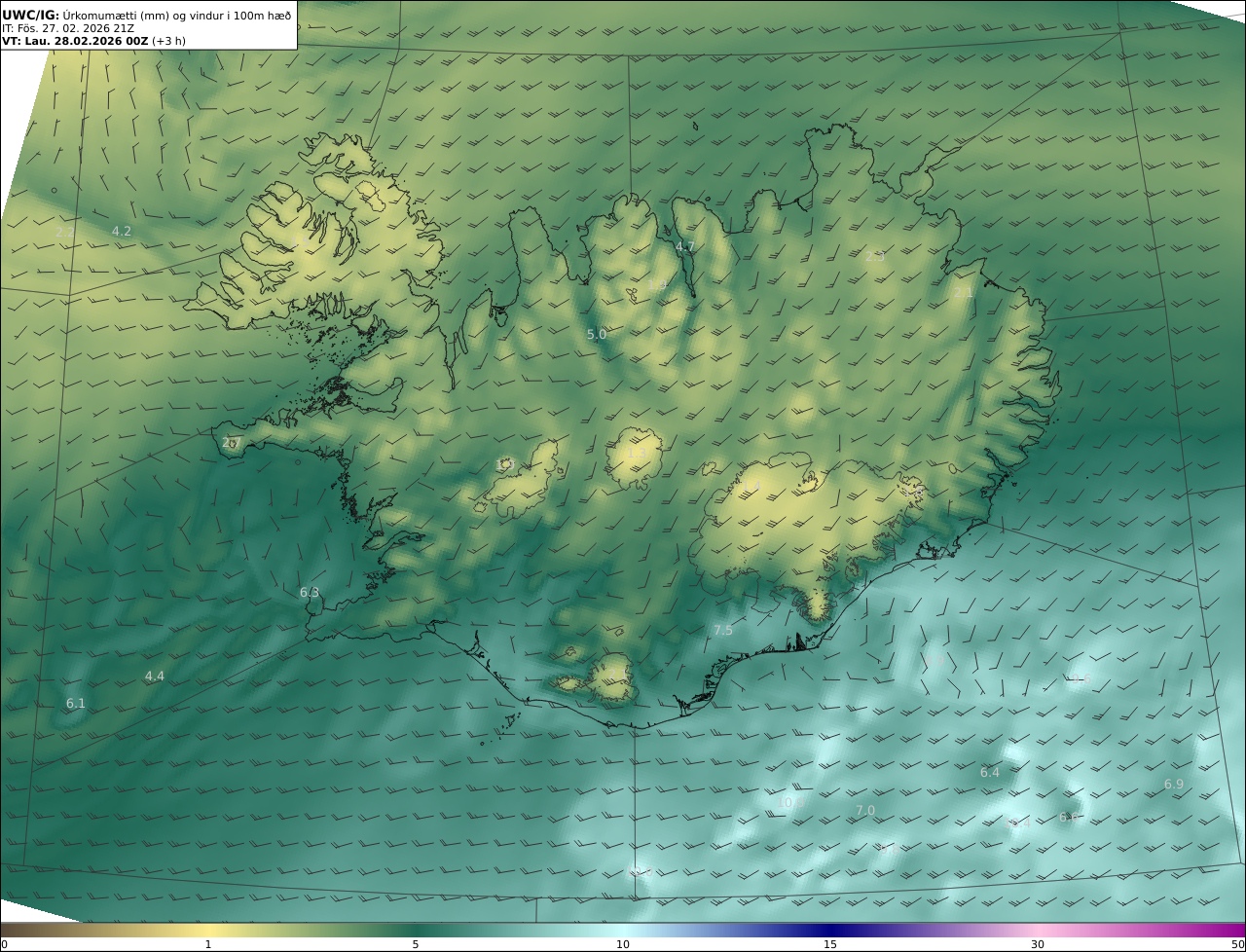Click the "15" tick label on the color scale
Screen dimensions: 1246x952
[x=830, y=944]
